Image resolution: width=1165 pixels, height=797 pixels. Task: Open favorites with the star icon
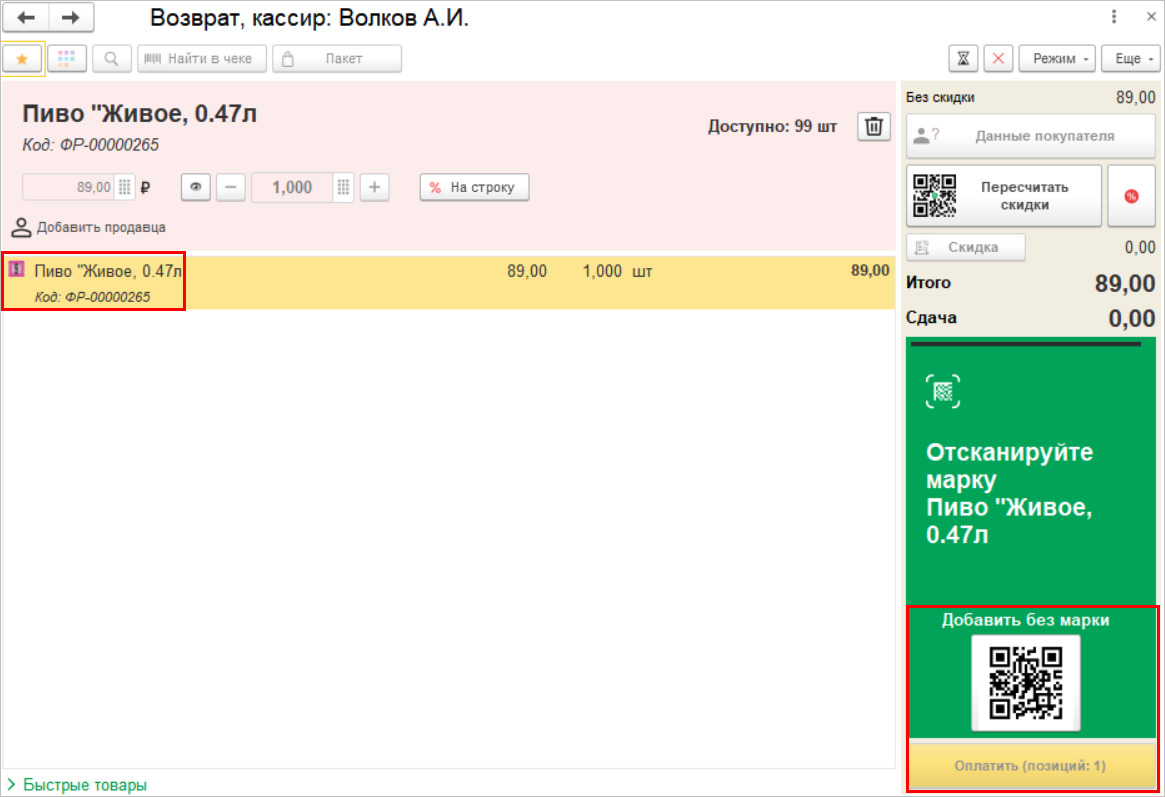coord(22,59)
